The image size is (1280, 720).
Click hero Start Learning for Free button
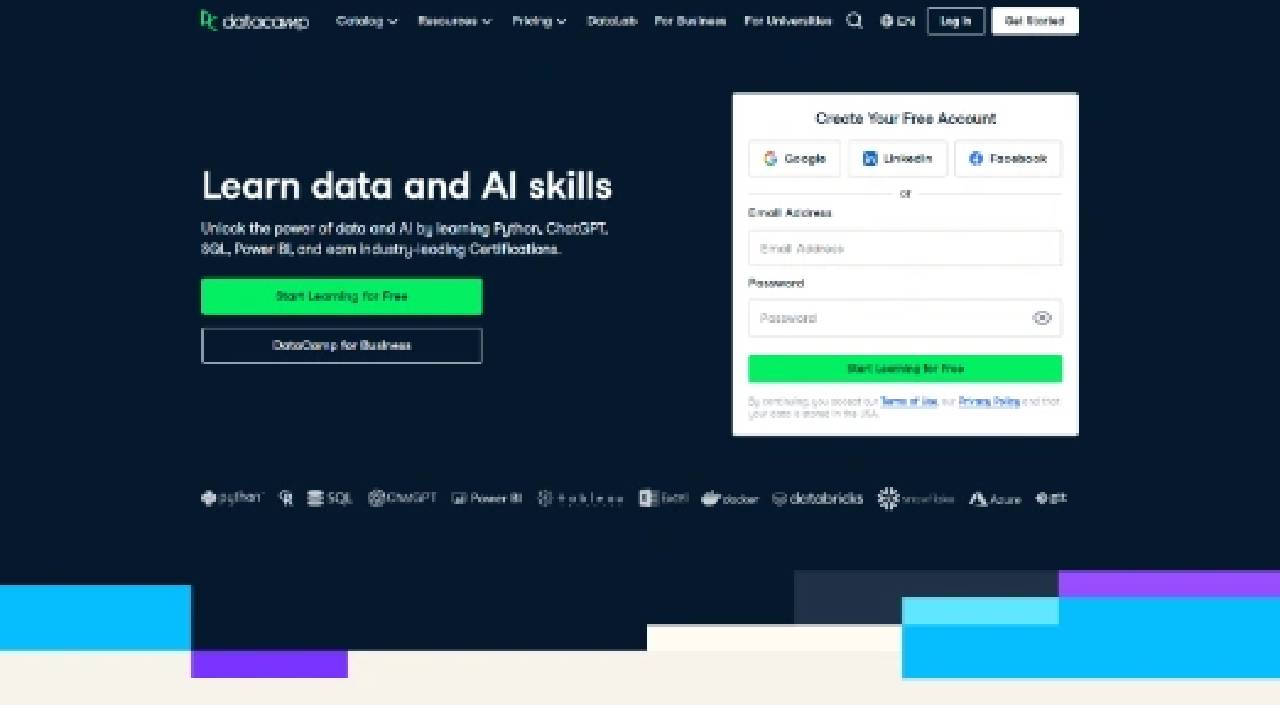(342, 296)
